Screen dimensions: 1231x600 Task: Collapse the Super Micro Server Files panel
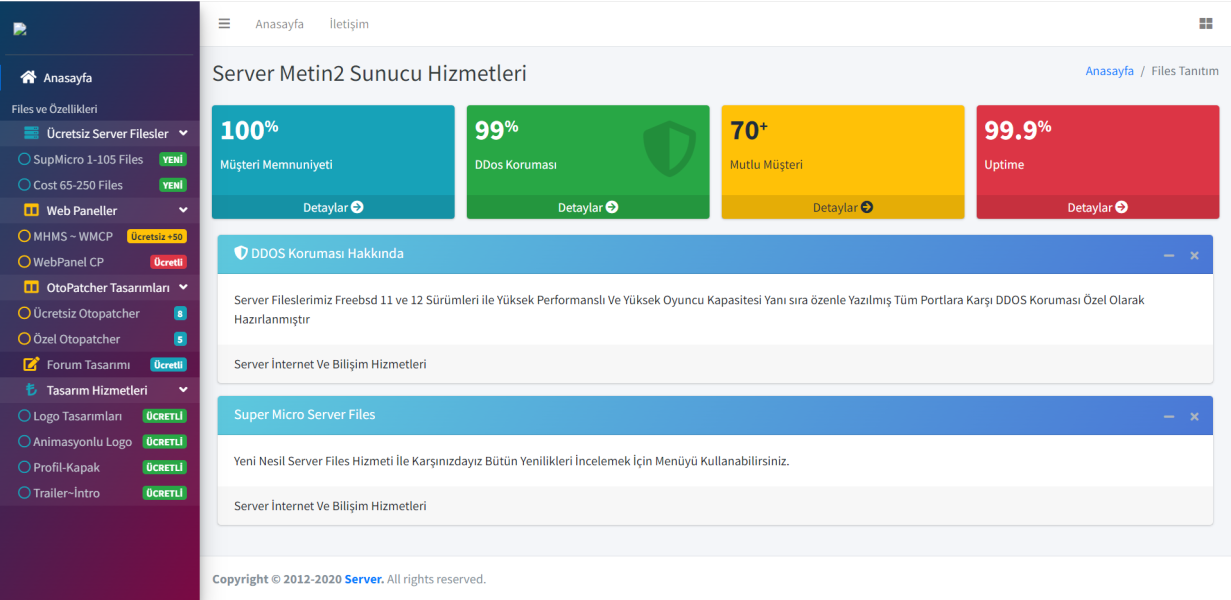point(1169,416)
